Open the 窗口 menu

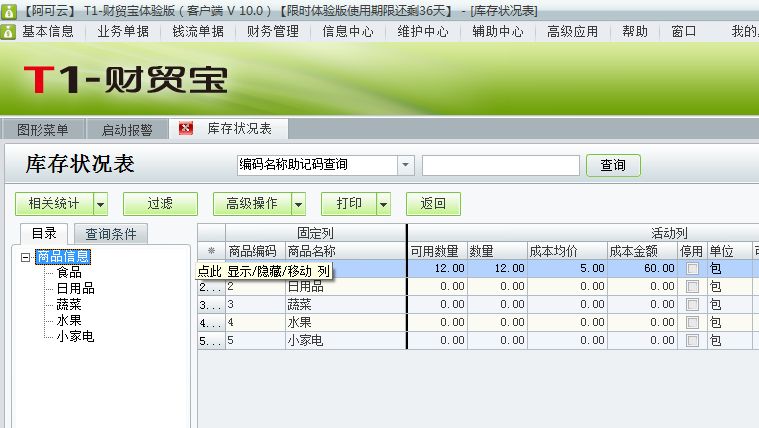(x=684, y=31)
